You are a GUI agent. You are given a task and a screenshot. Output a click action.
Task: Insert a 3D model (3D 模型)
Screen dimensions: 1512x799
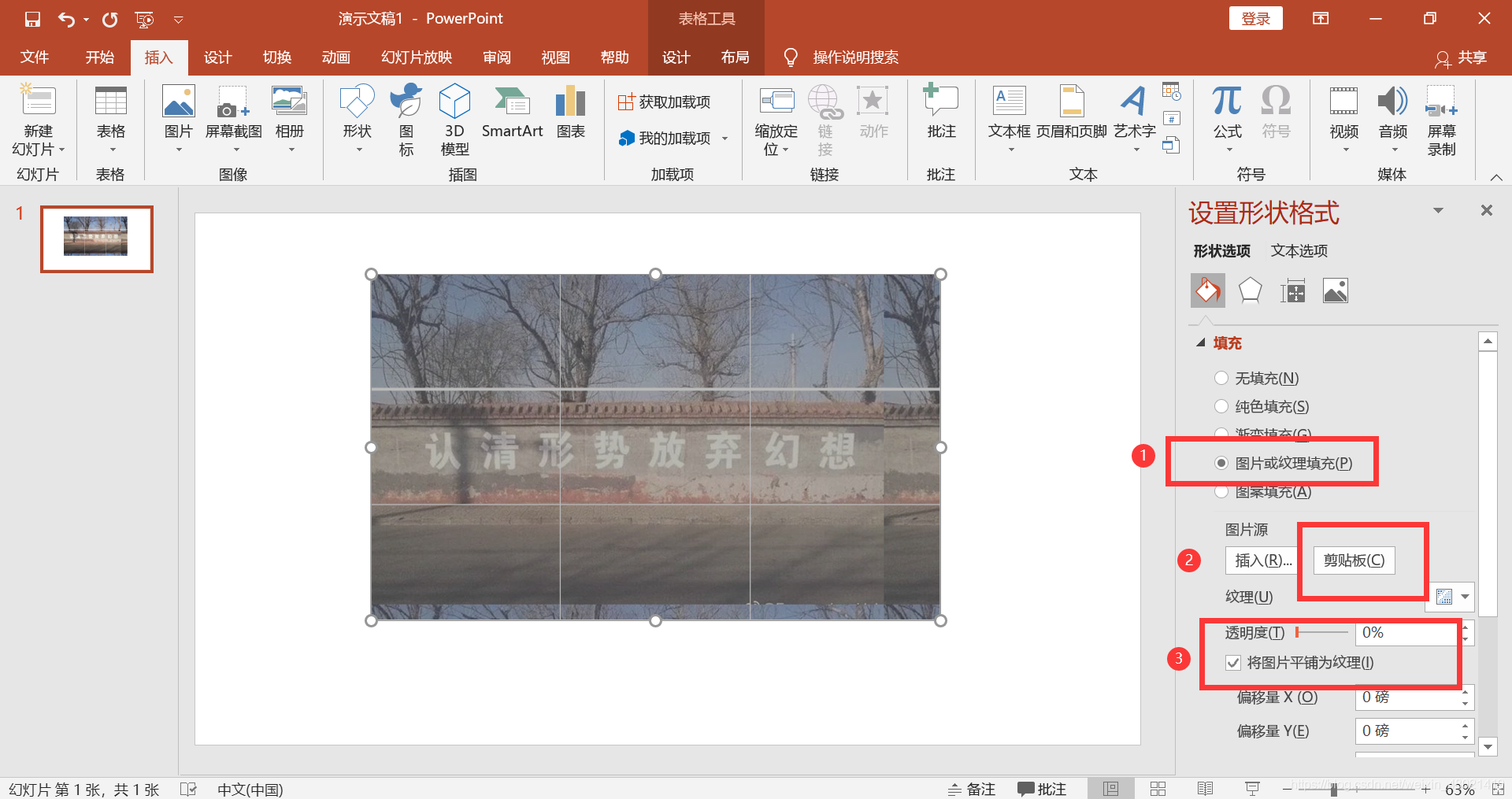coord(454,120)
